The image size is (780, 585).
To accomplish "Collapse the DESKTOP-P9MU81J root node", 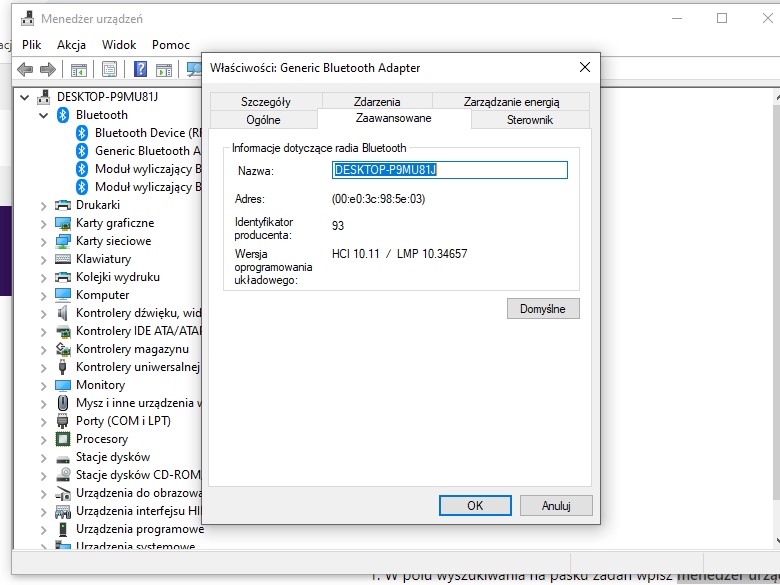I will click(x=24, y=97).
